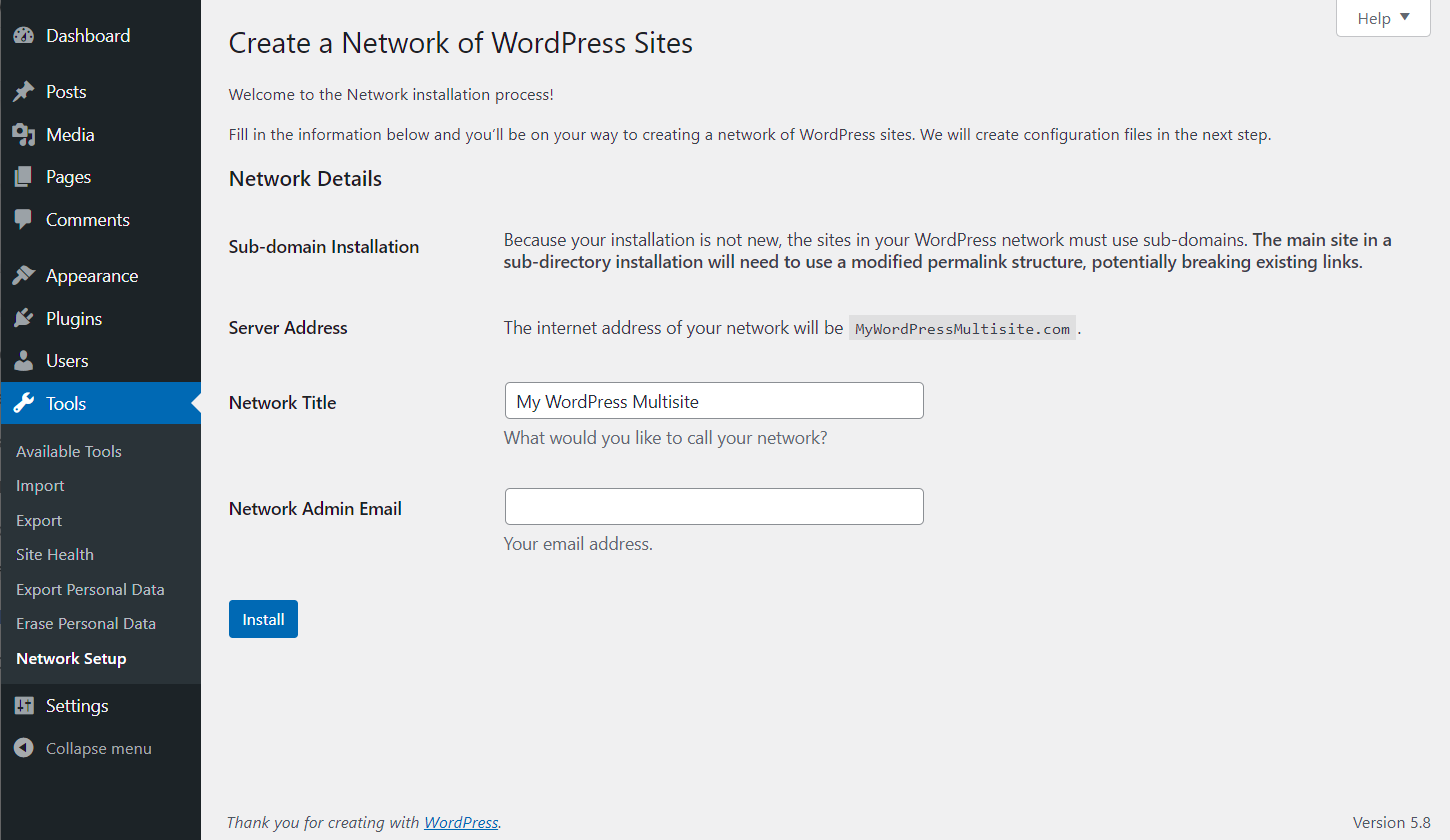Image resolution: width=1450 pixels, height=840 pixels.
Task: Focus the Network Admin Email field
Action: click(x=714, y=507)
